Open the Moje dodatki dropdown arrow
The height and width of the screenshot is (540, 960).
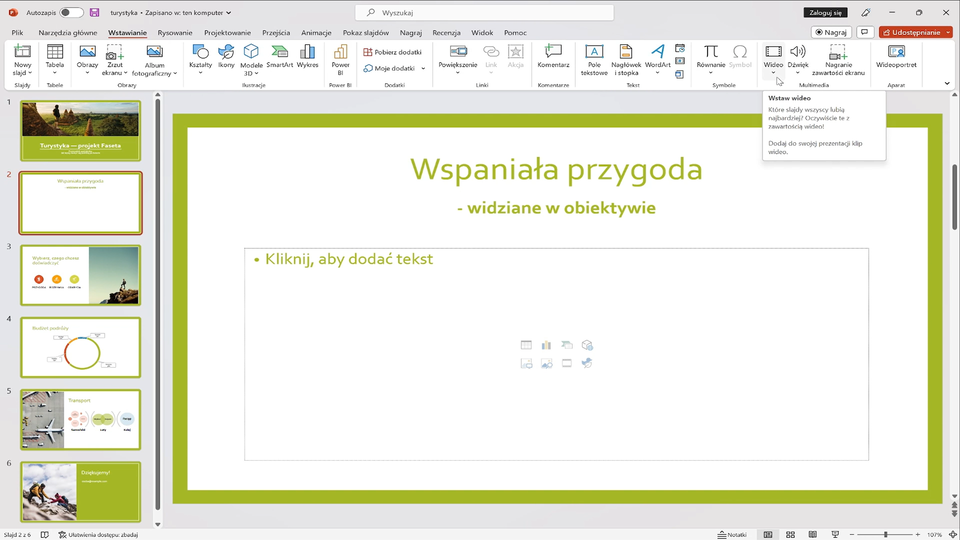pyautogui.click(x=423, y=68)
